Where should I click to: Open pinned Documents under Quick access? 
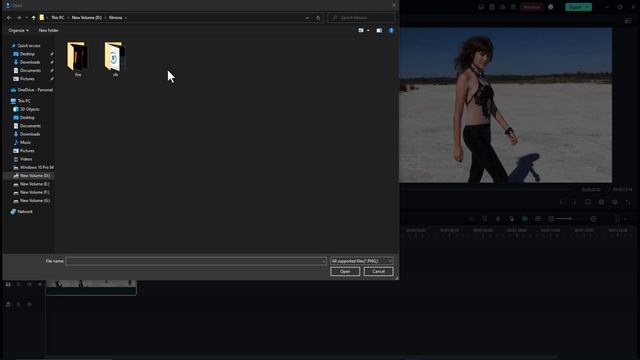pos(30,71)
